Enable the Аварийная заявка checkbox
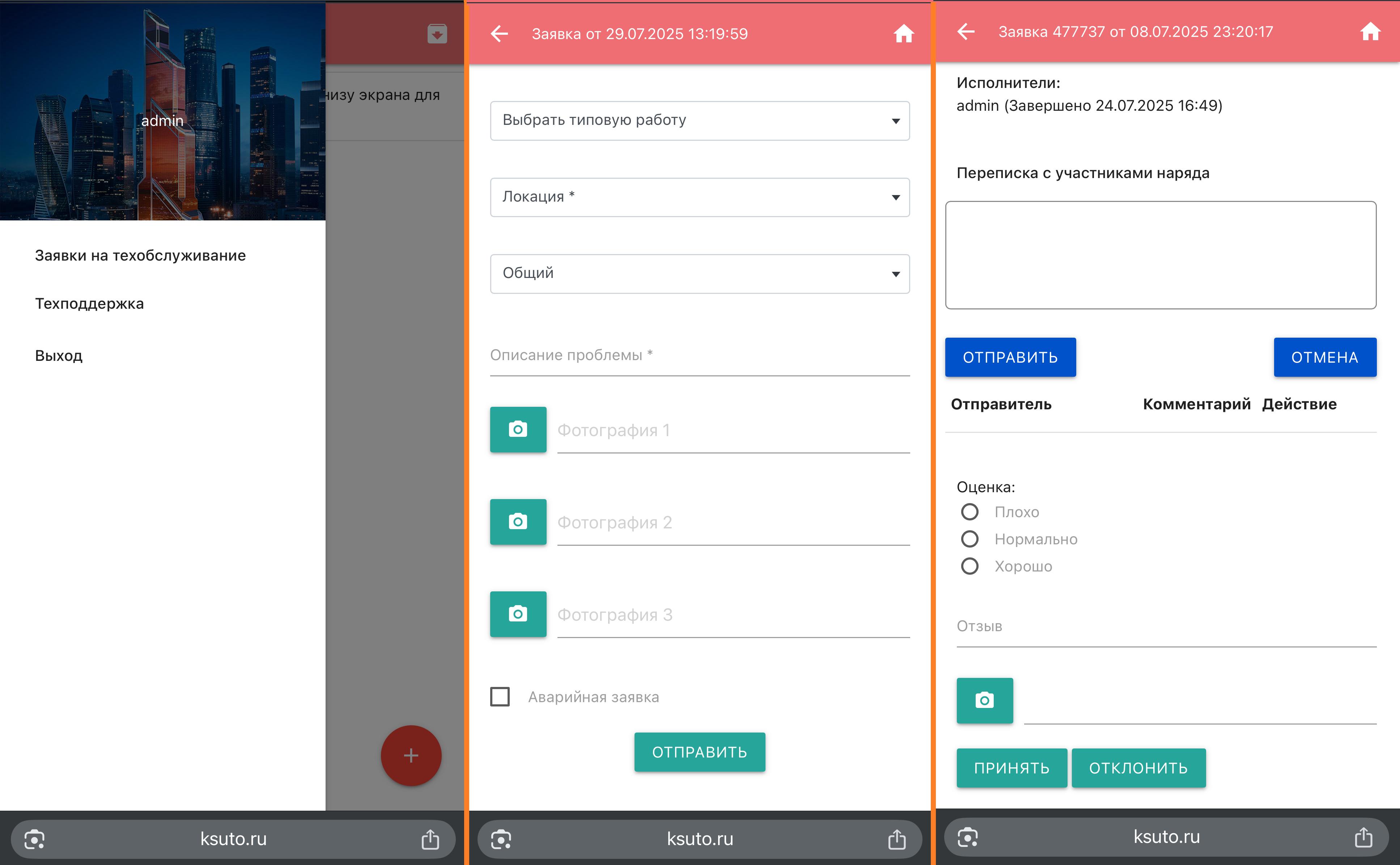 tap(500, 697)
